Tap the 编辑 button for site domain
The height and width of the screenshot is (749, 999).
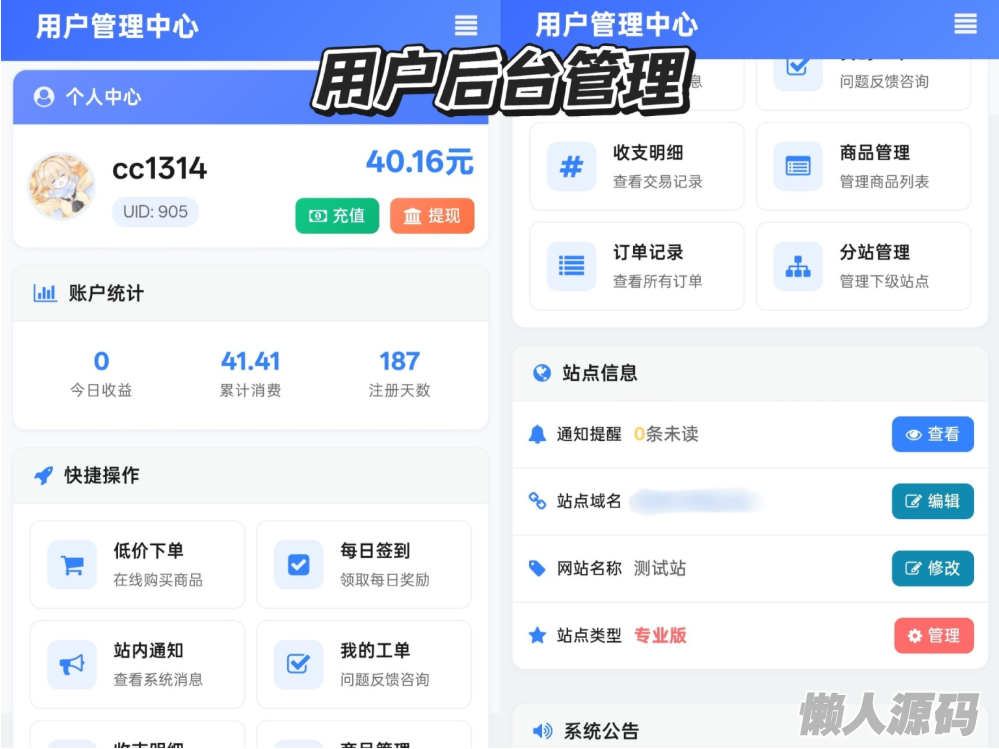click(x=933, y=501)
